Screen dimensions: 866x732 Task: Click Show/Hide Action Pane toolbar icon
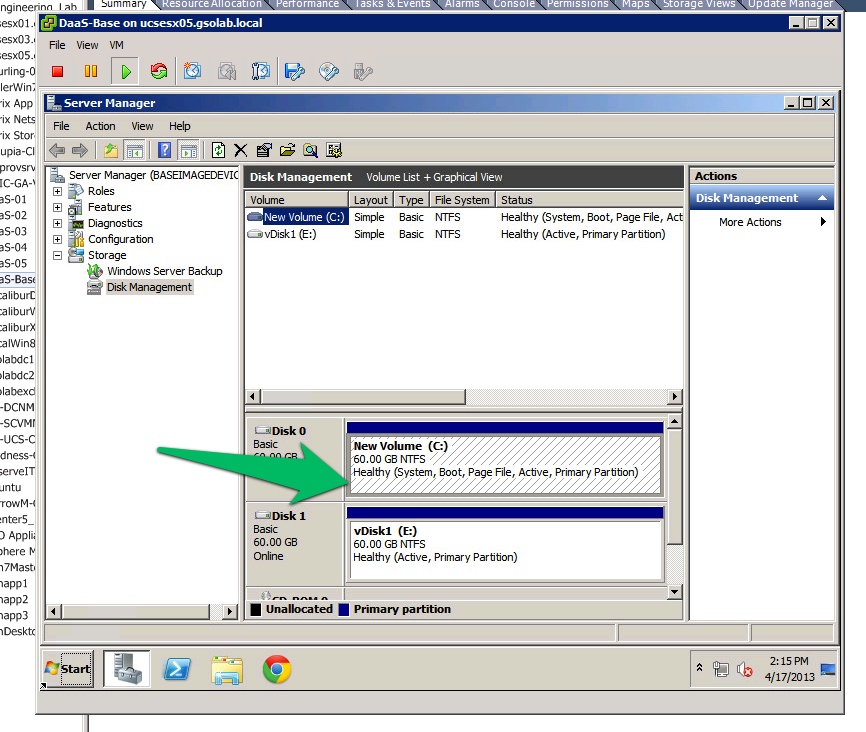click(x=188, y=150)
